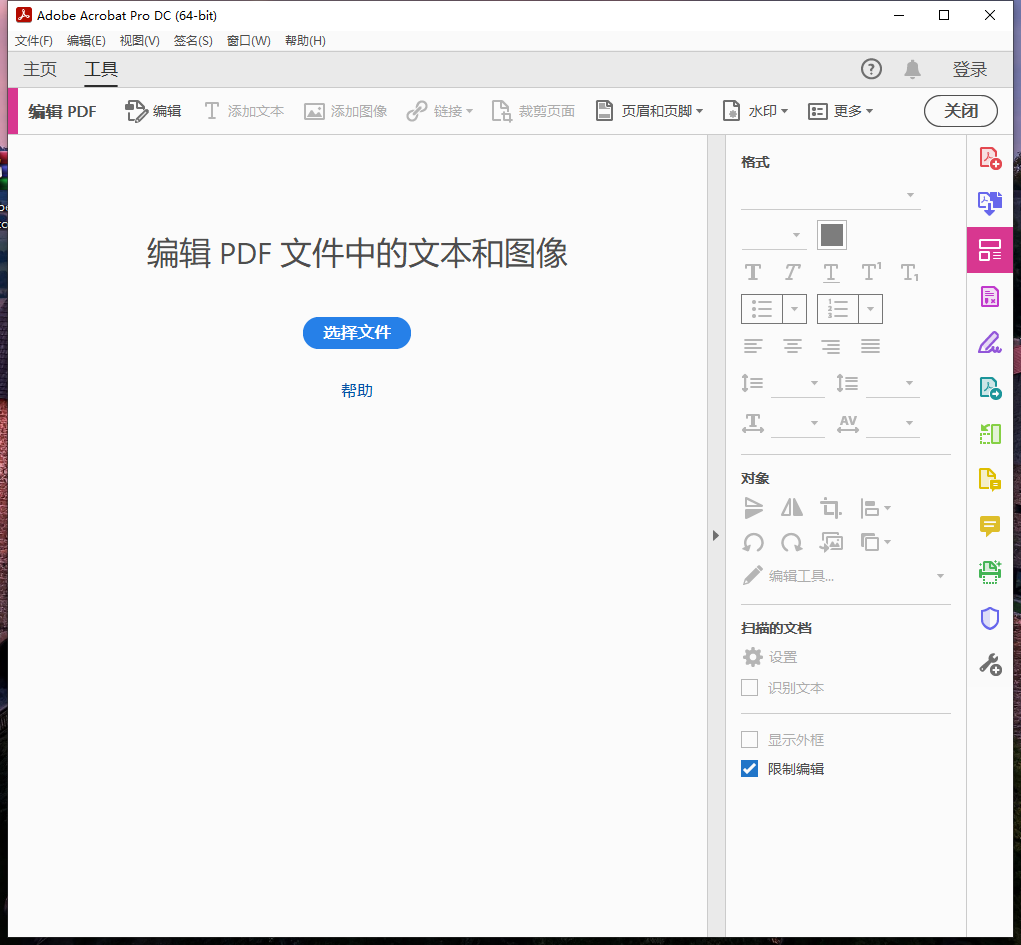
Task: Toggle bold text formatting in the Format panel
Action: [x=752, y=271]
